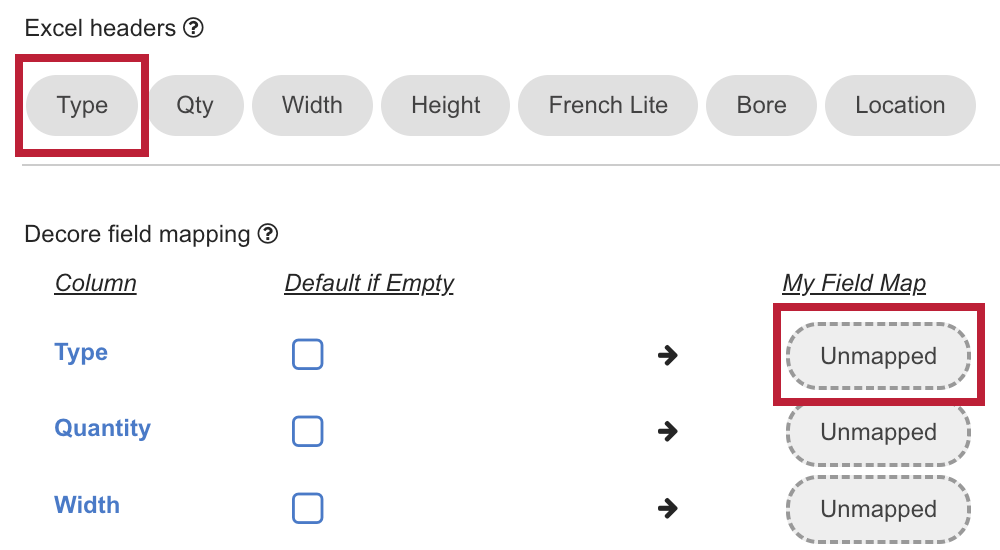Tick Default if Empty checkbox for Quantity
This screenshot has height=550, width=1000.
[307, 431]
